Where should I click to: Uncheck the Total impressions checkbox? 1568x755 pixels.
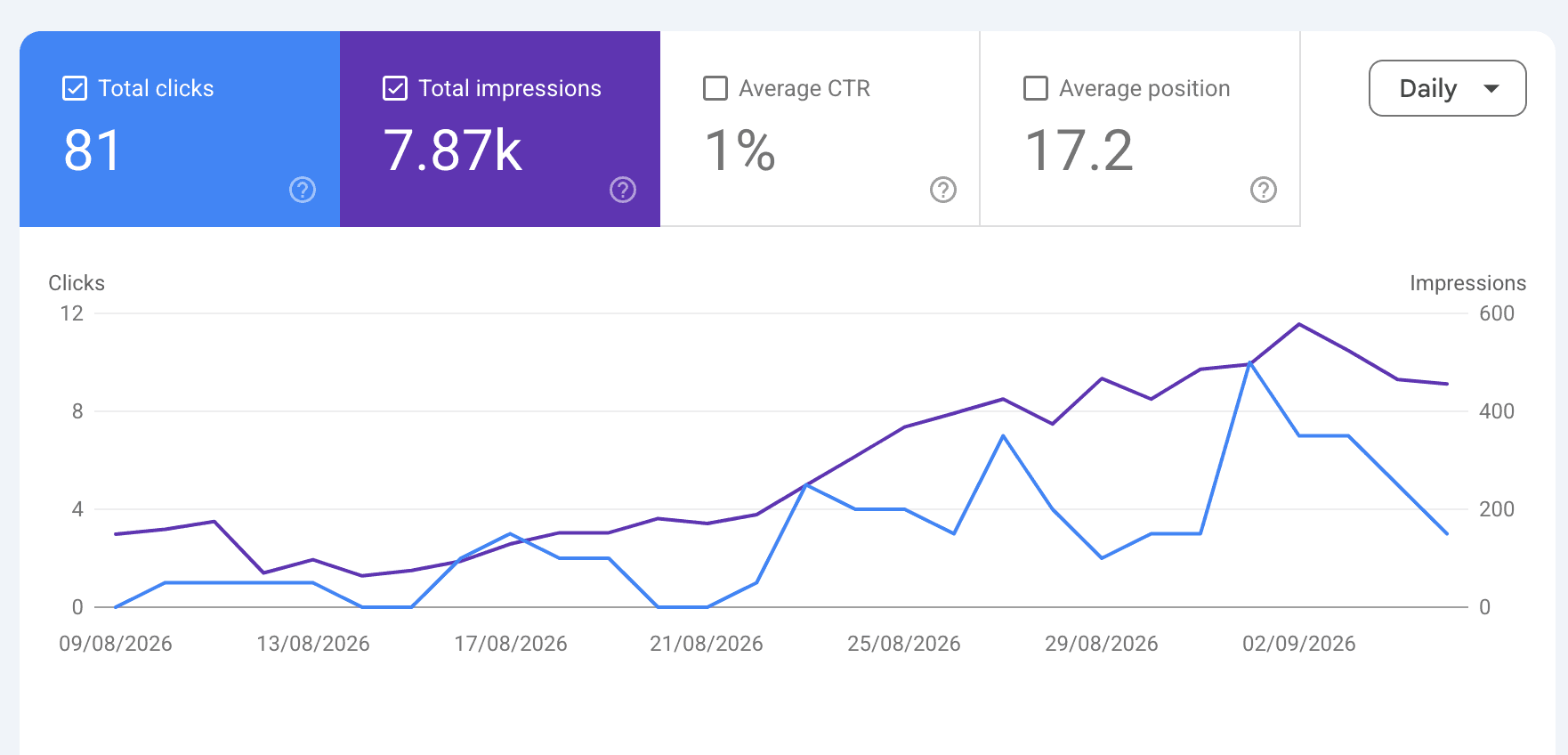pyautogui.click(x=395, y=88)
